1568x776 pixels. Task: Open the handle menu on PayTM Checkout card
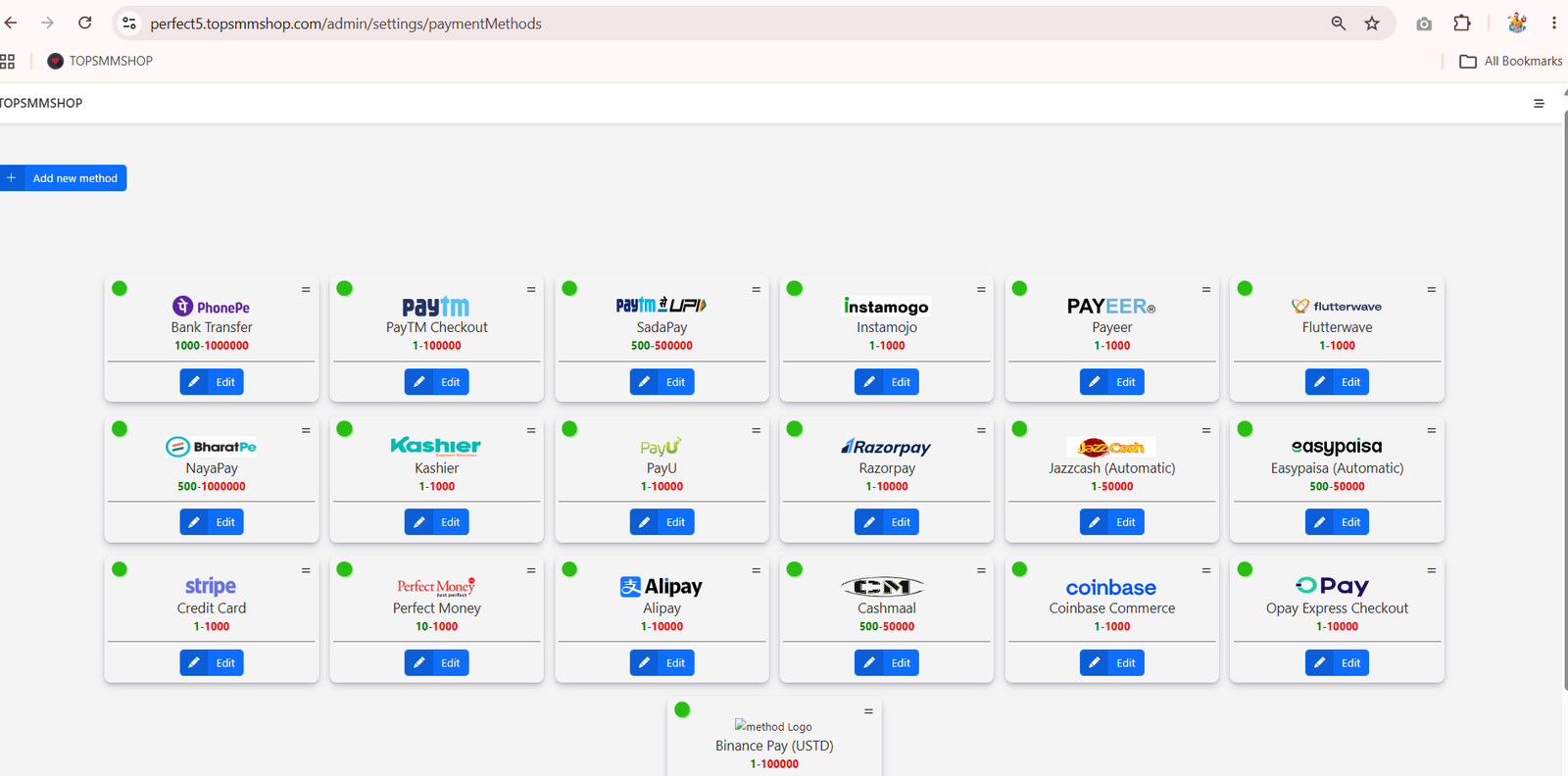click(x=531, y=290)
